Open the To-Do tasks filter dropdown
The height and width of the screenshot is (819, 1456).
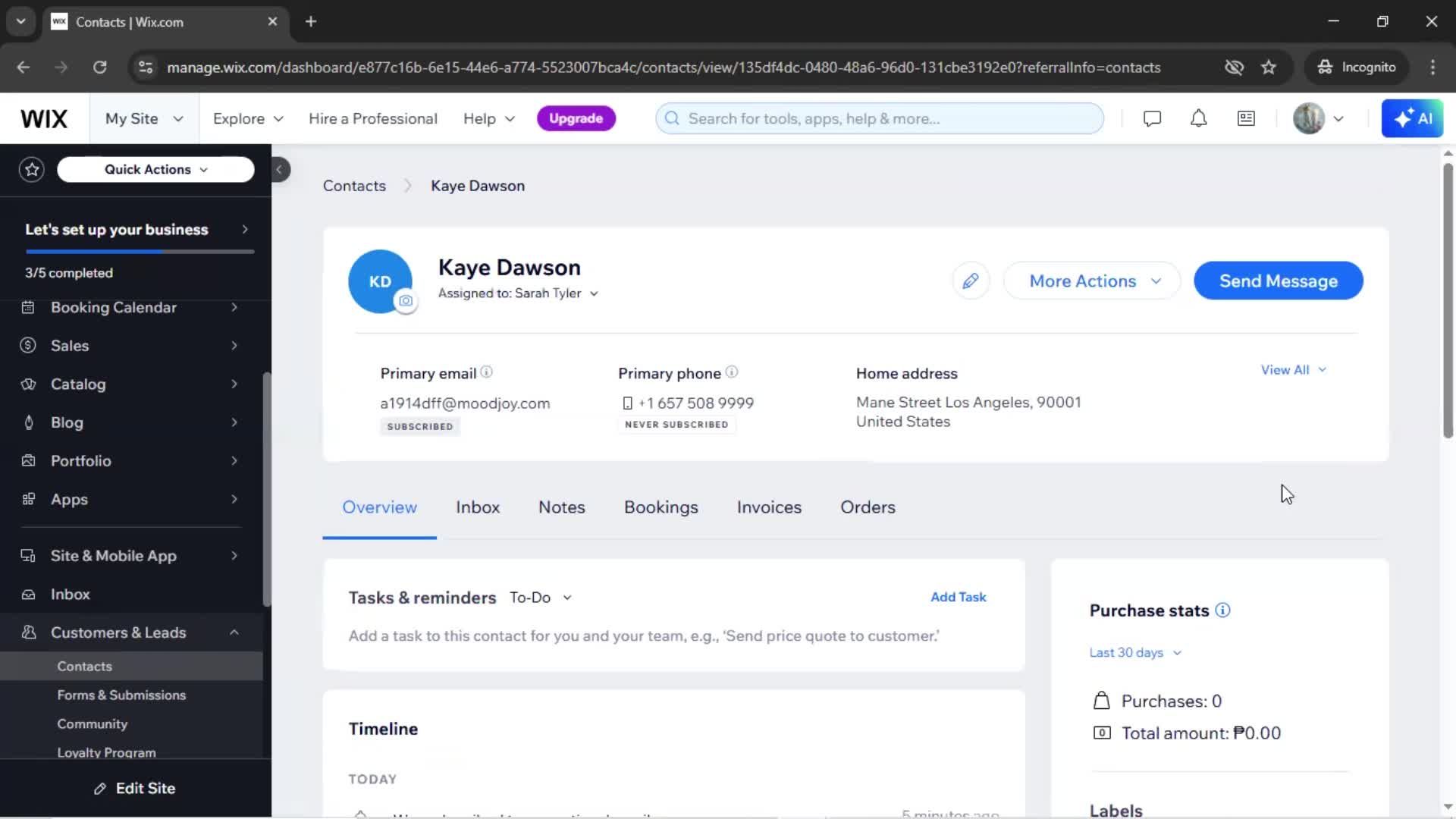(541, 598)
